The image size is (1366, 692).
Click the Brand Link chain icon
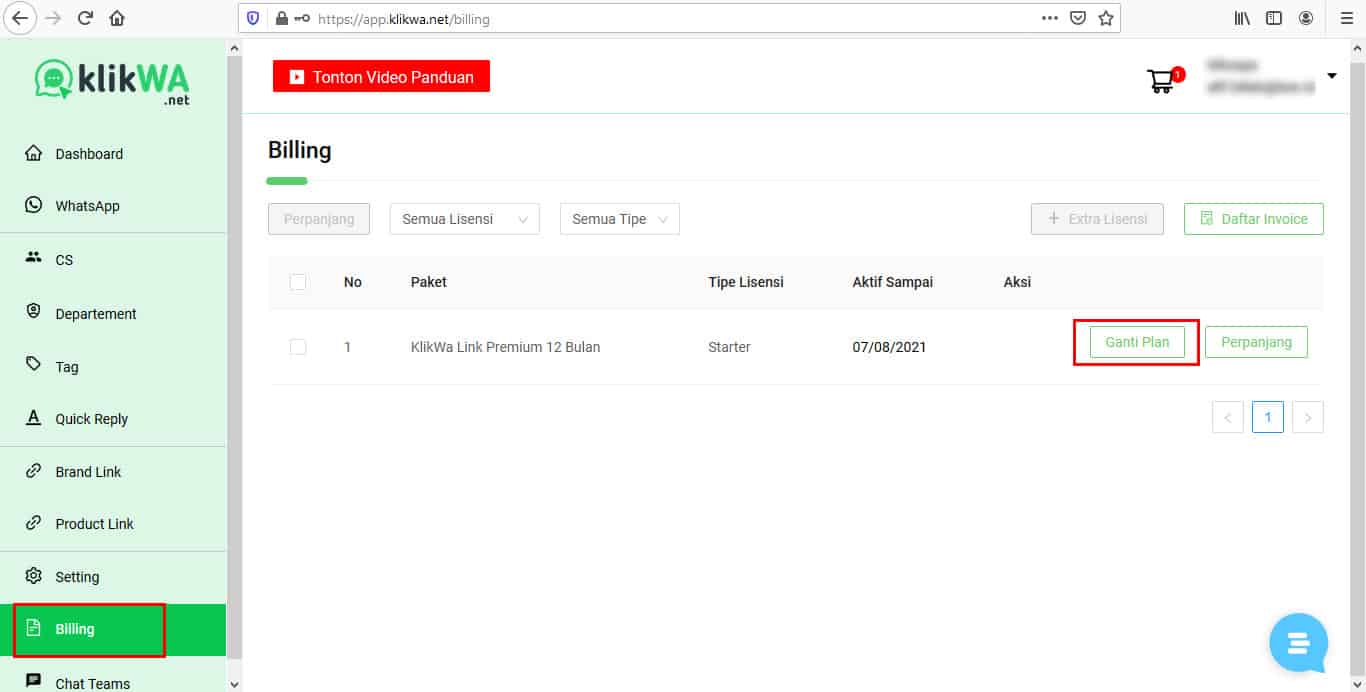pos(34,471)
